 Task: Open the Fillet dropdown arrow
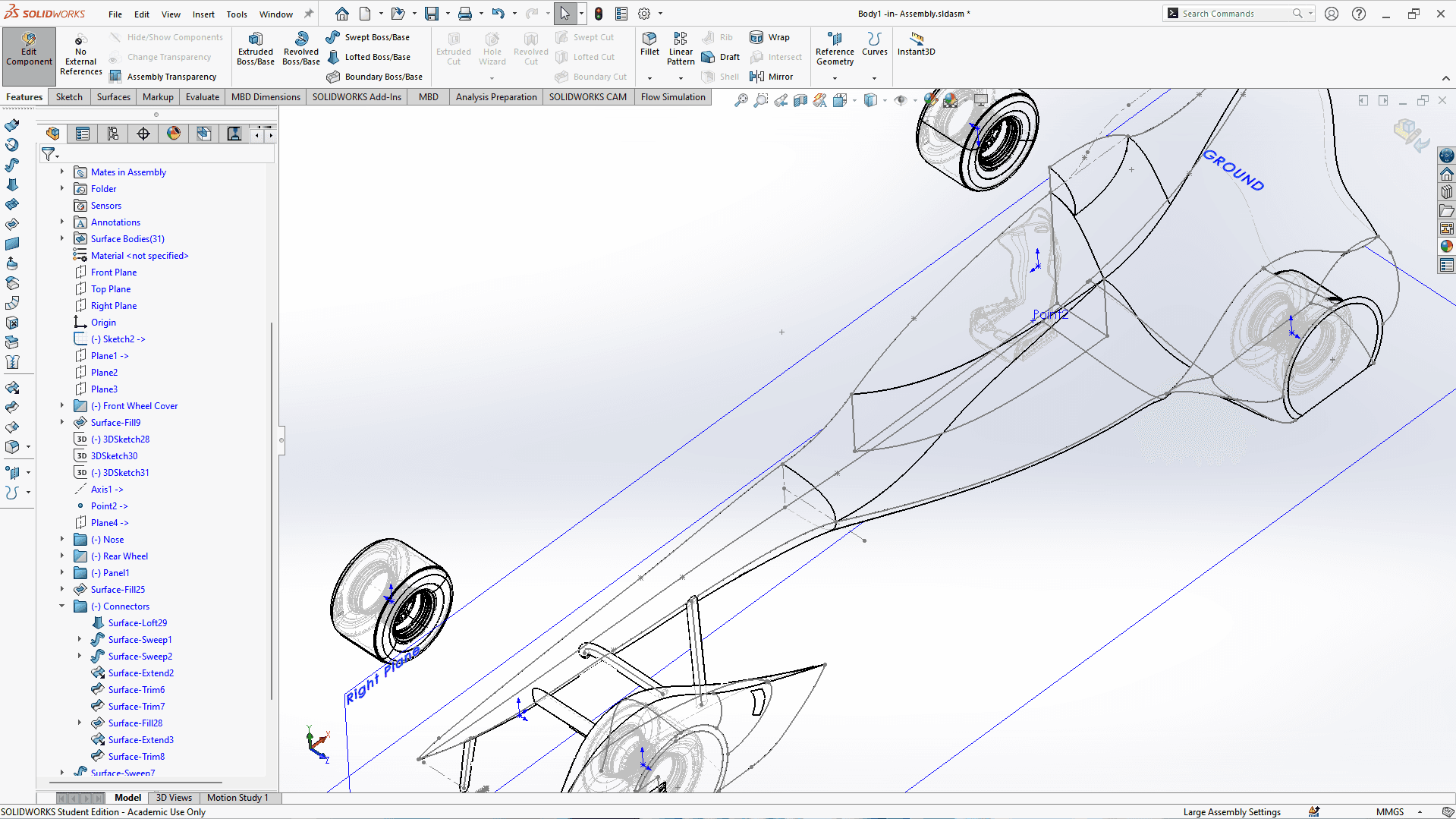click(x=649, y=78)
